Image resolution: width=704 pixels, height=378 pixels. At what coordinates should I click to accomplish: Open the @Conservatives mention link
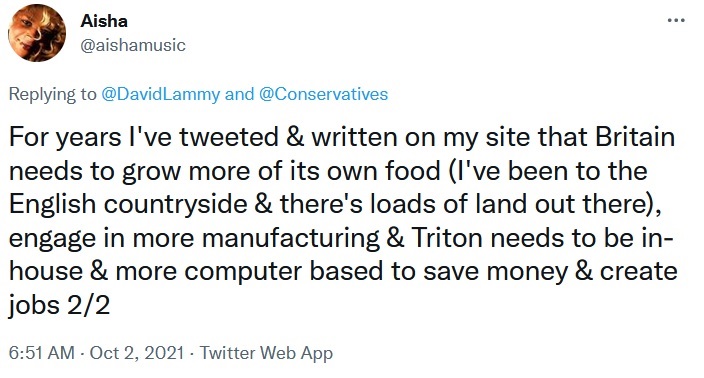coord(323,94)
